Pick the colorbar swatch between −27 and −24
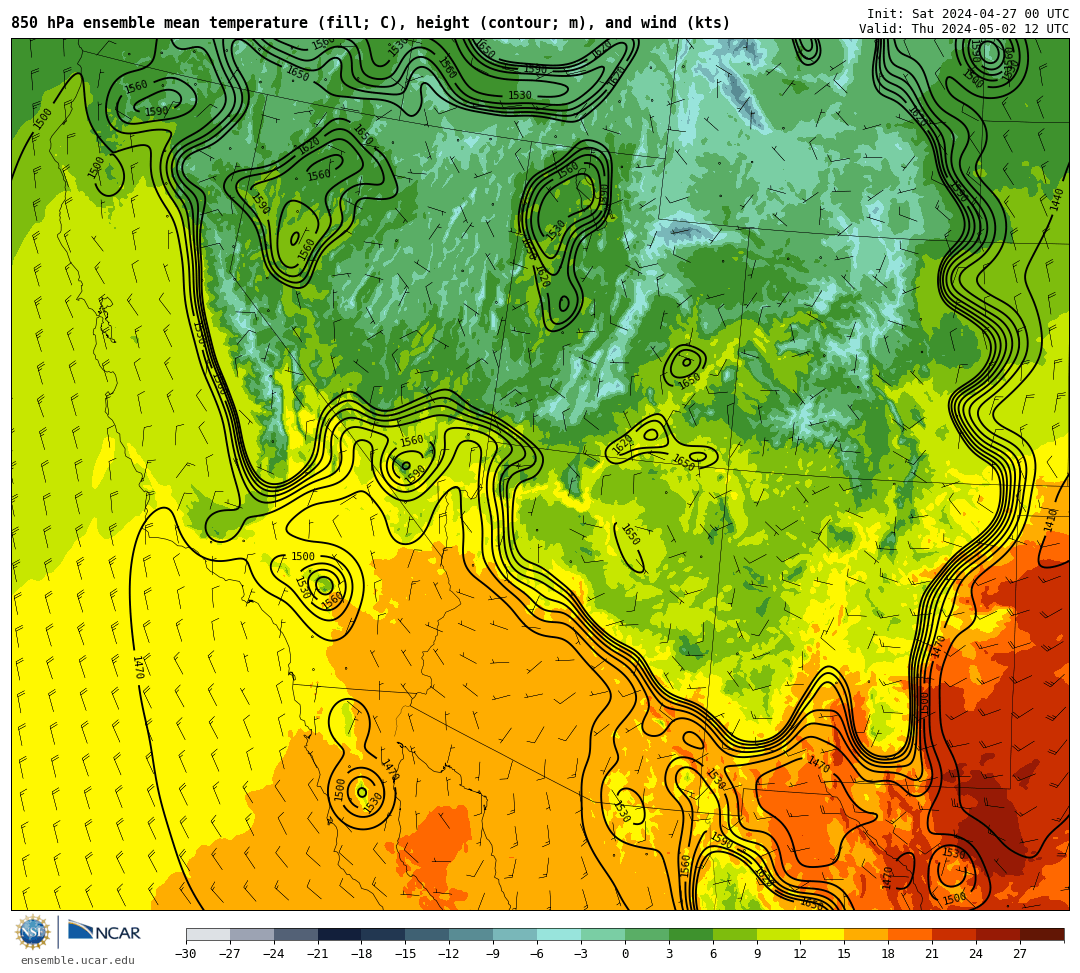 tap(252, 934)
